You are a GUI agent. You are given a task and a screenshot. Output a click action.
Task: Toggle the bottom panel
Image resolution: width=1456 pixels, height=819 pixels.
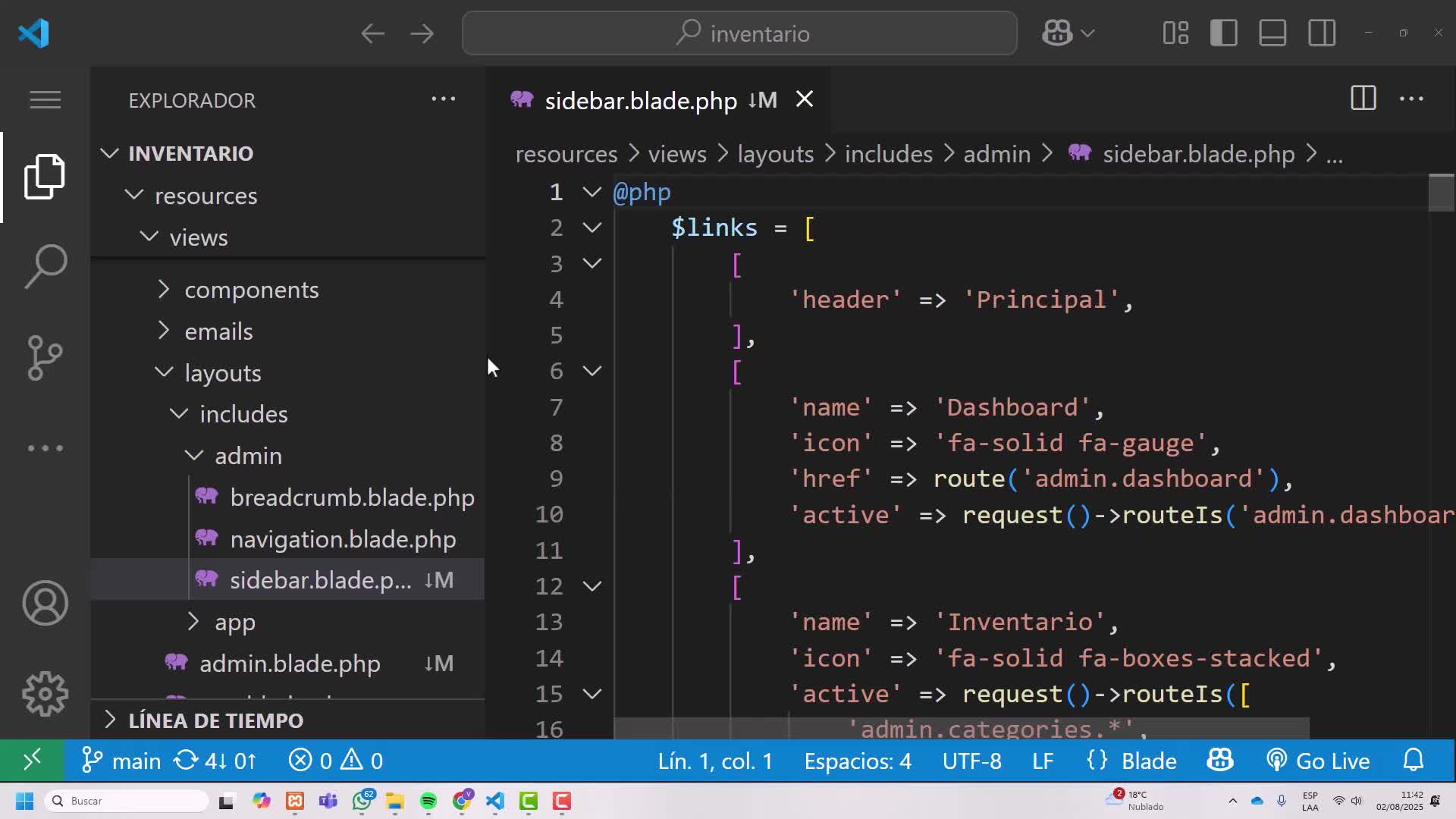pyautogui.click(x=1272, y=33)
